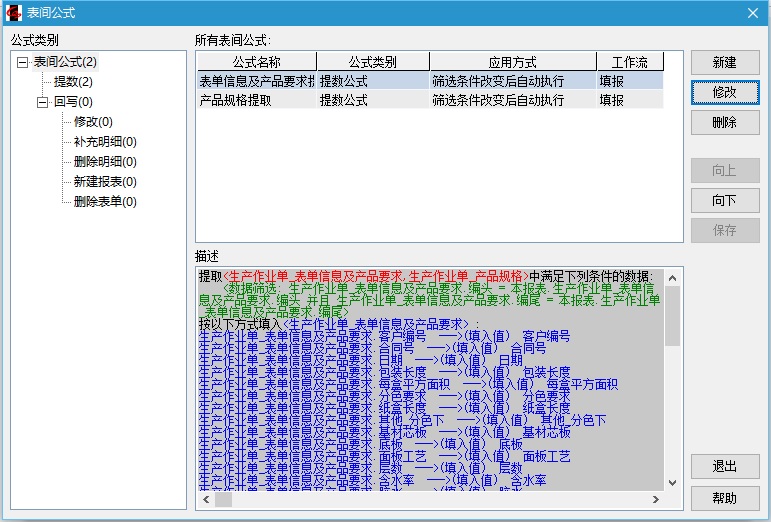The height and width of the screenshot is (522, 771).
Task: Pick 新建报表(0) in the tree
Action: (105, 182)
